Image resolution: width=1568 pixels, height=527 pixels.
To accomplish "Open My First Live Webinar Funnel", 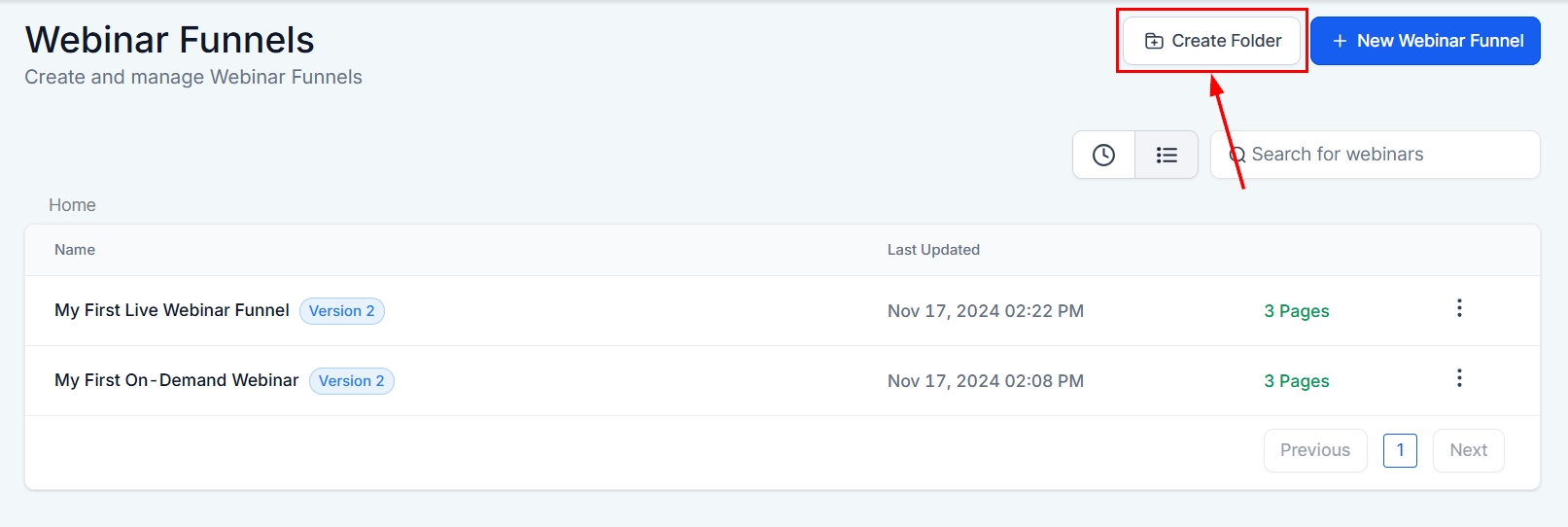I will 172,310.
